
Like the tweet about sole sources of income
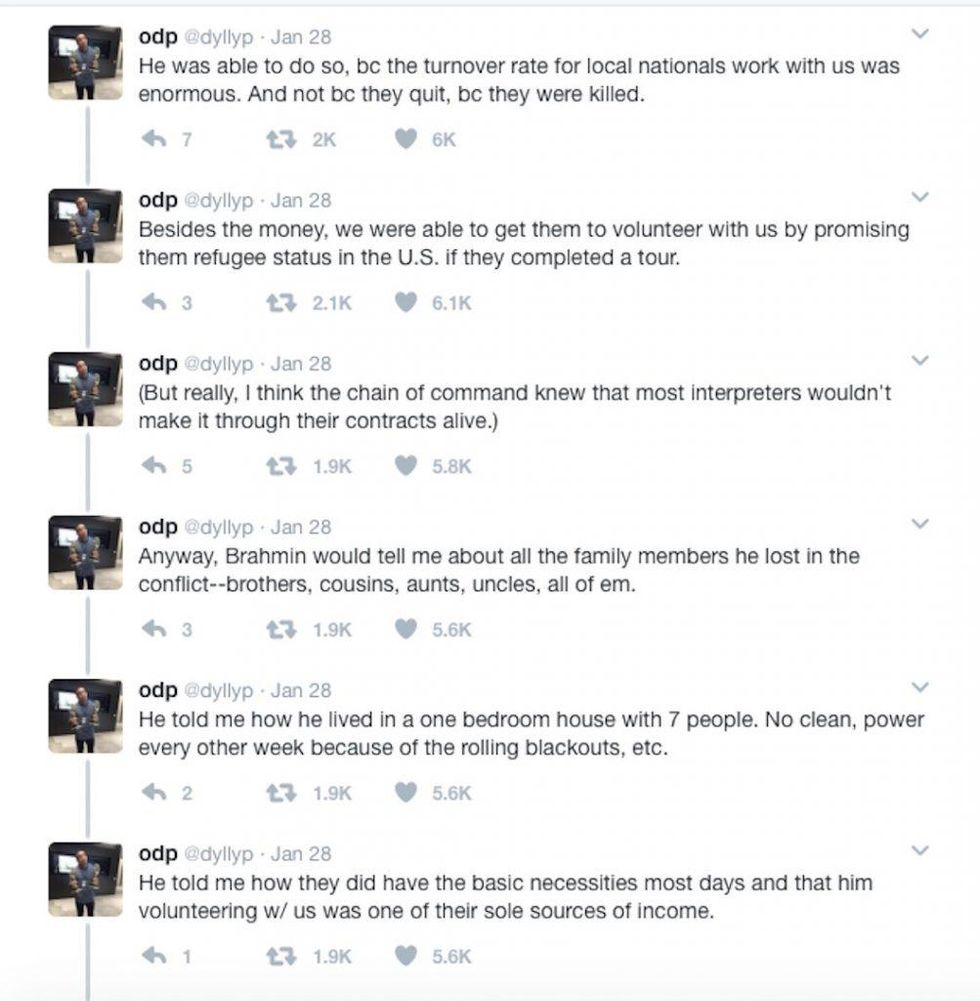tap(405, 956)
